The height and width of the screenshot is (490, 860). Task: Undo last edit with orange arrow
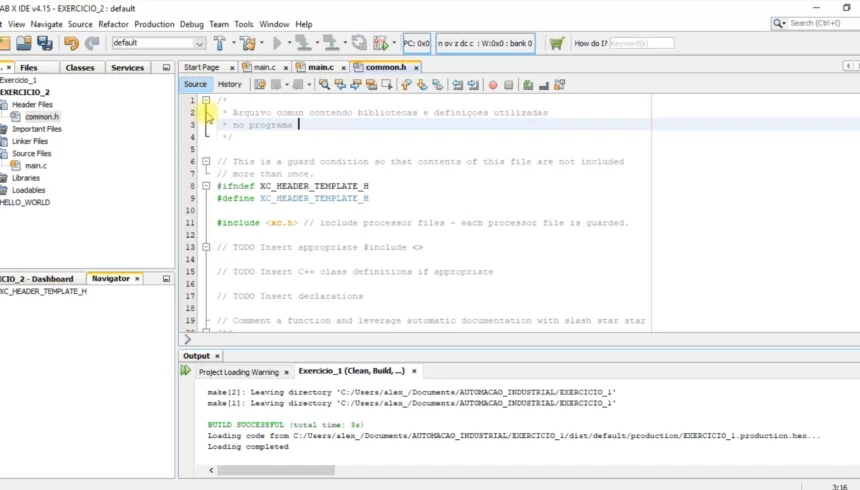[x=71, y=43]
